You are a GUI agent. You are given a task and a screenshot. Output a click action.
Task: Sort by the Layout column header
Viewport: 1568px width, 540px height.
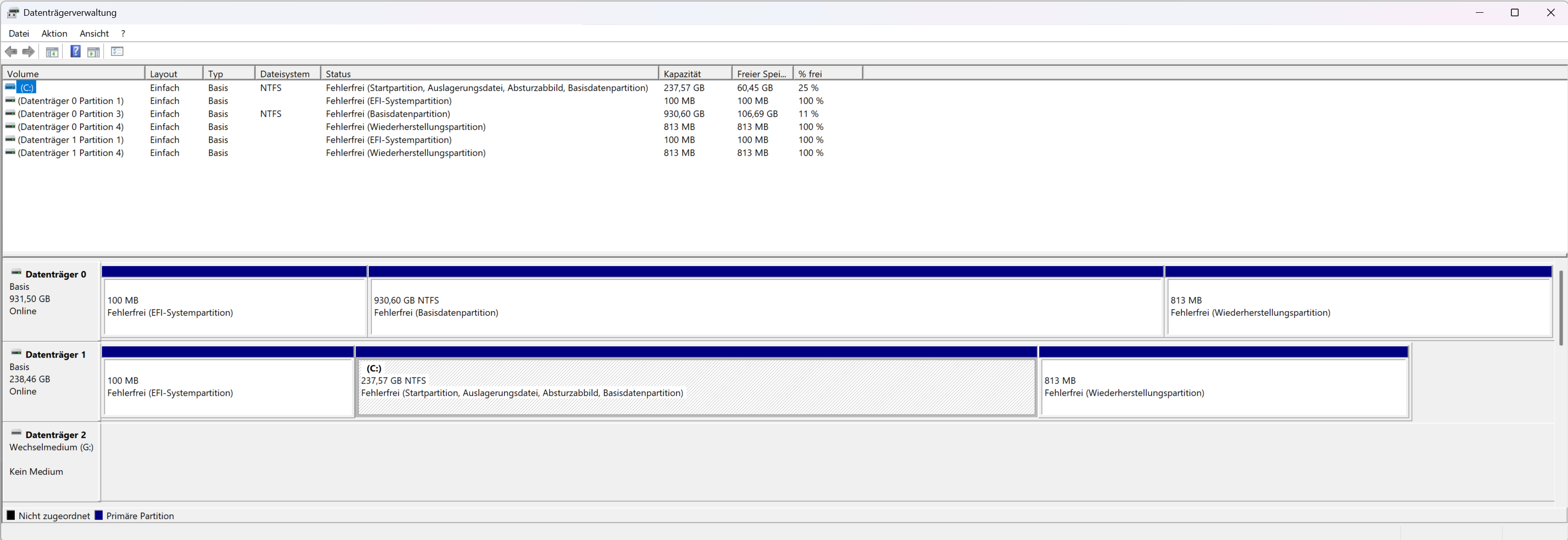(174, 74)
